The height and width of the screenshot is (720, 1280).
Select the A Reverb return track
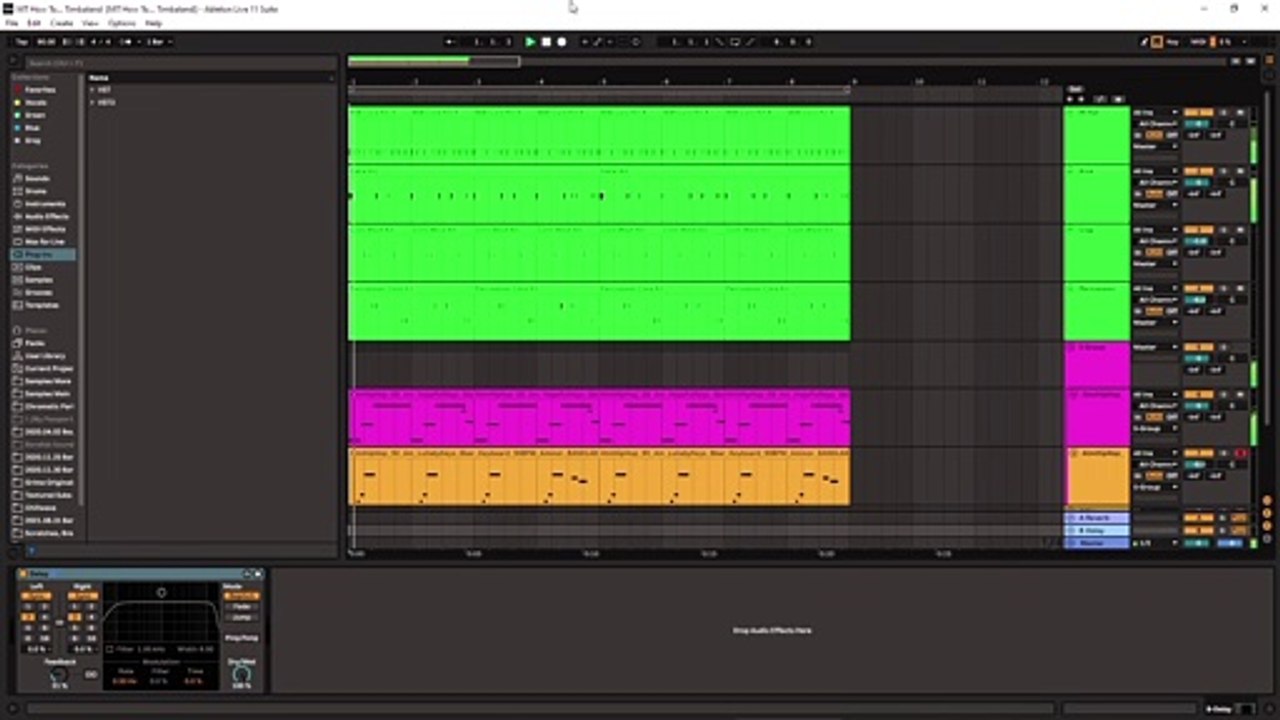tap(1097, 518)
